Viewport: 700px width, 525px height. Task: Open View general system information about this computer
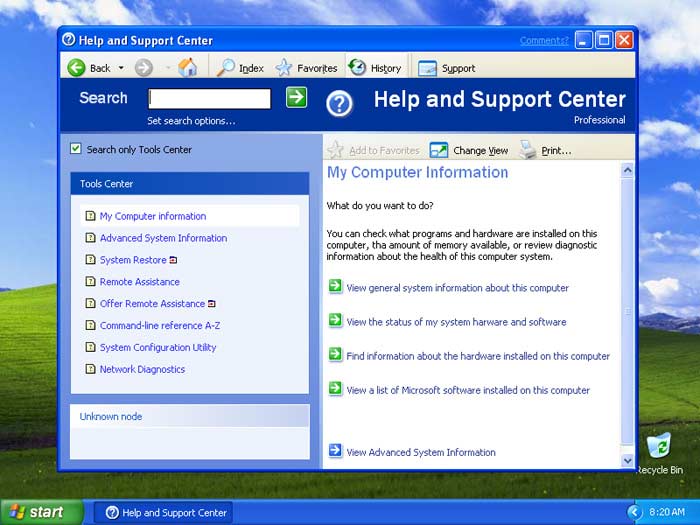[x=458, y=288]
